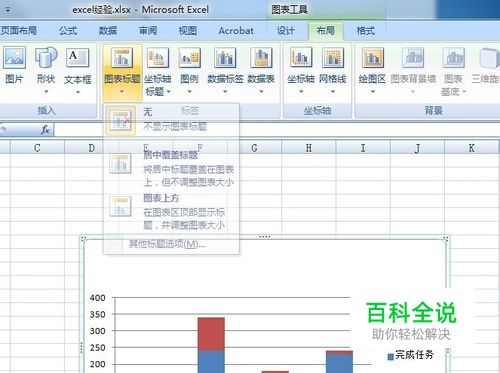Select the tallest red stacked bar segment
Screen dimensions: 500x373
(211, 334)
